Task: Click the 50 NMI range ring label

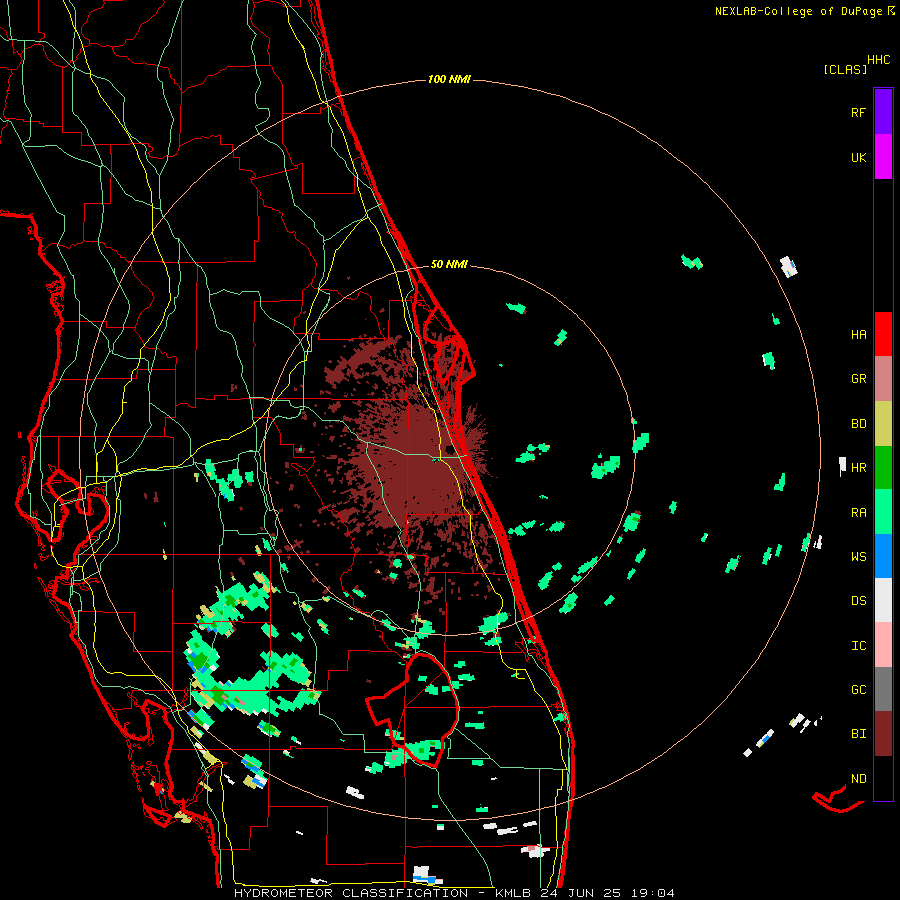Action: click(x=449, y=265)
